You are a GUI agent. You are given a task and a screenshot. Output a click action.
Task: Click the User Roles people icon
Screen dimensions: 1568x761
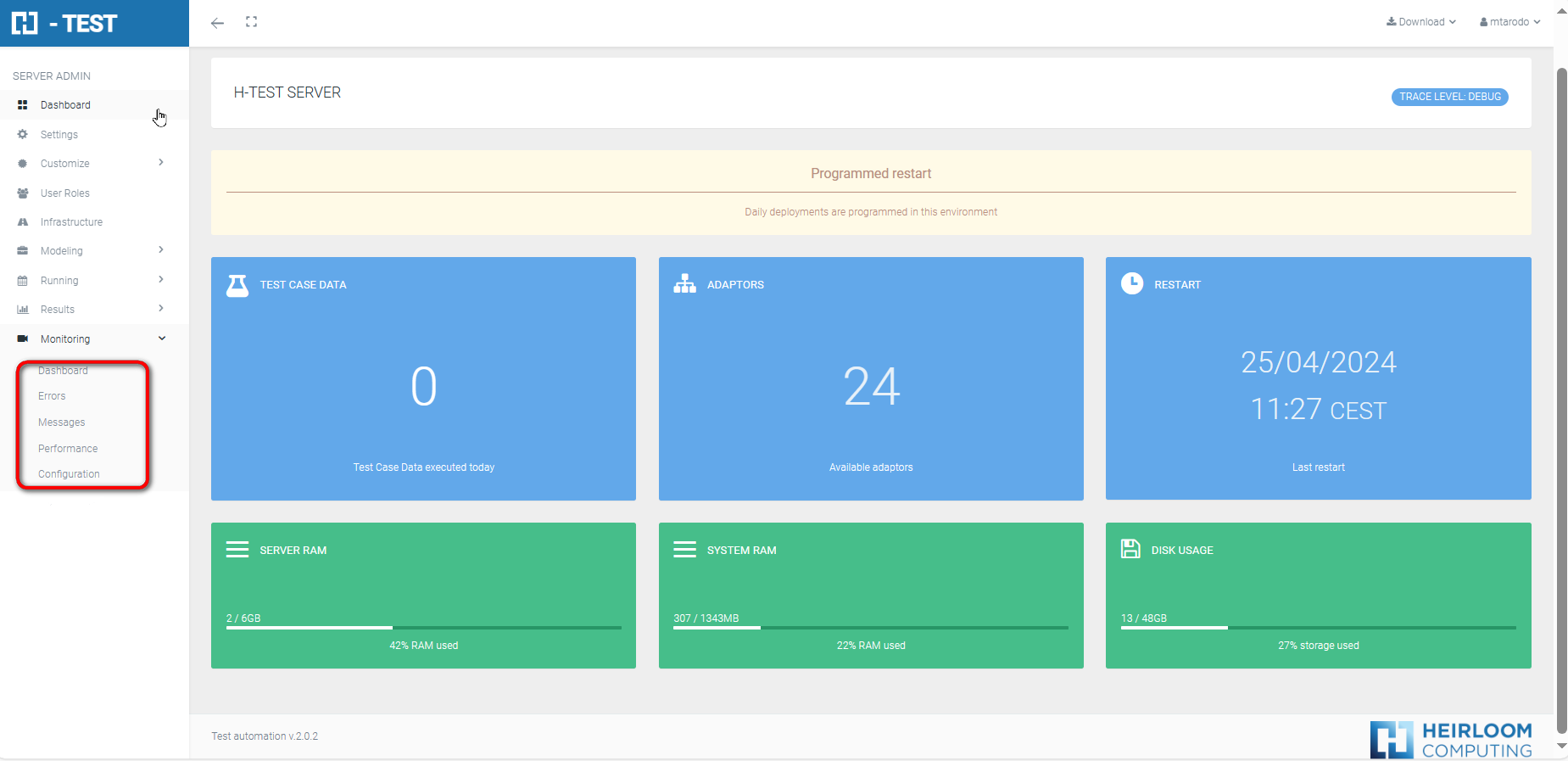point(23,193)
